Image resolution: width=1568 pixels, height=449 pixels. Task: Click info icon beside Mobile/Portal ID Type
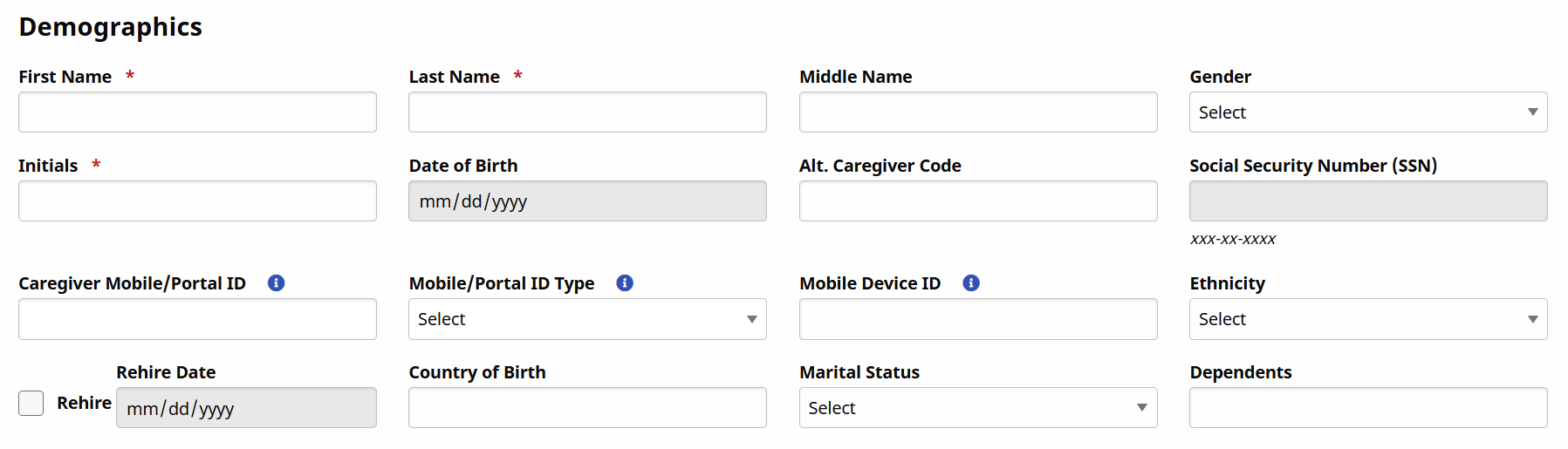(625, 282)
